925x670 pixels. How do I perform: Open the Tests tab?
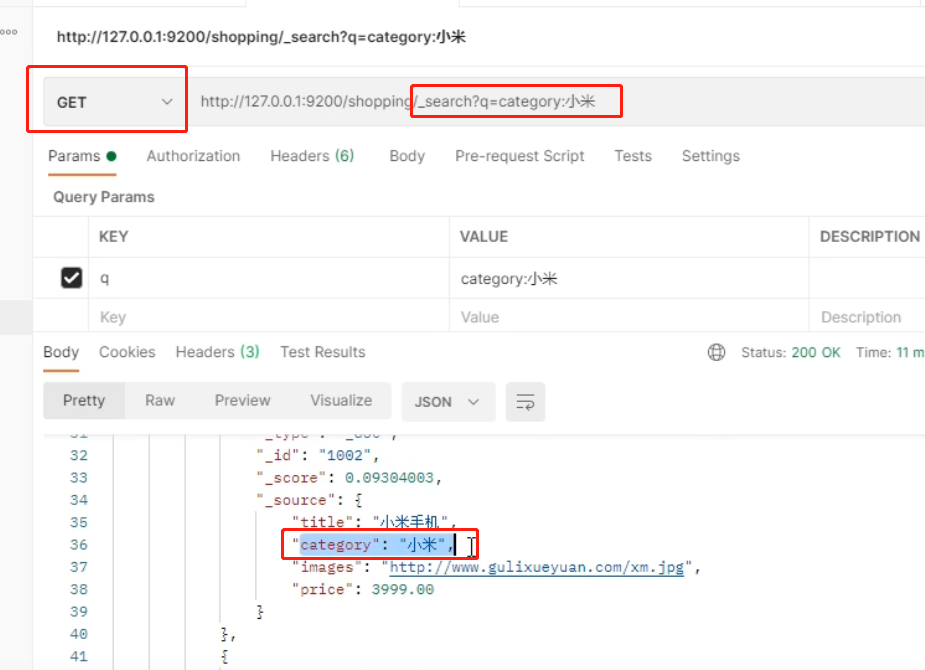(x=633, y=156)
